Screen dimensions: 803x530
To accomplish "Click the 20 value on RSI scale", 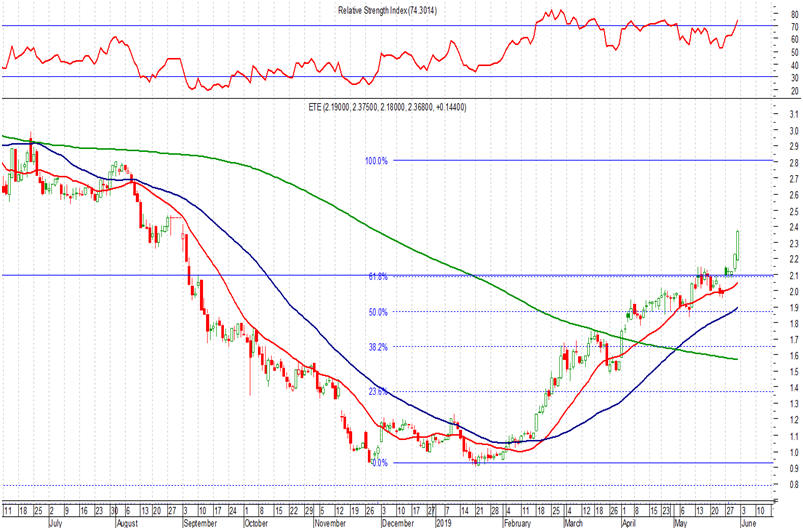I will (x=795, y=91).
